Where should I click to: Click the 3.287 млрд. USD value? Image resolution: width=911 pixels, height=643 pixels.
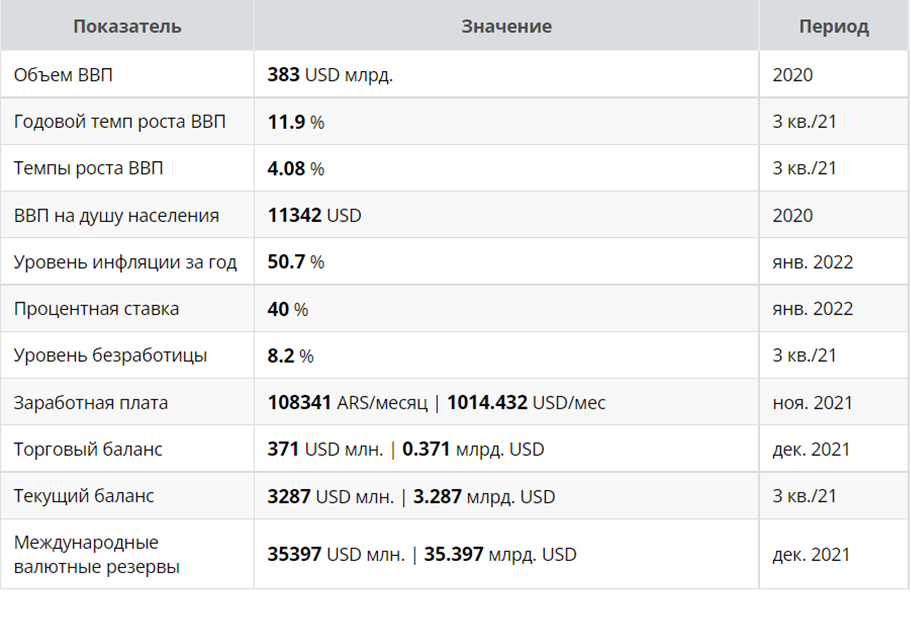tap(484, 497)
